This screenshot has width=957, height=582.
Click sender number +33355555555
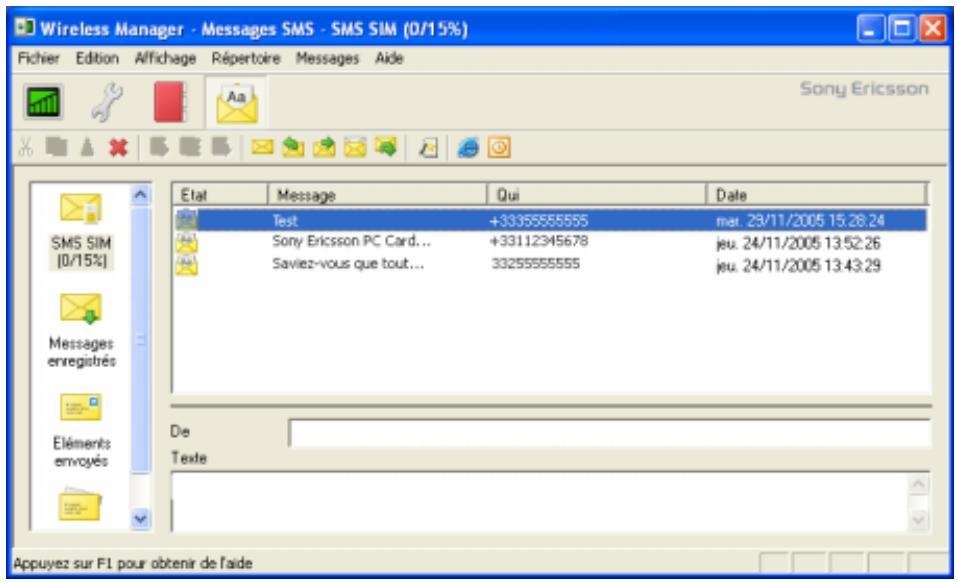coord(539,220)
